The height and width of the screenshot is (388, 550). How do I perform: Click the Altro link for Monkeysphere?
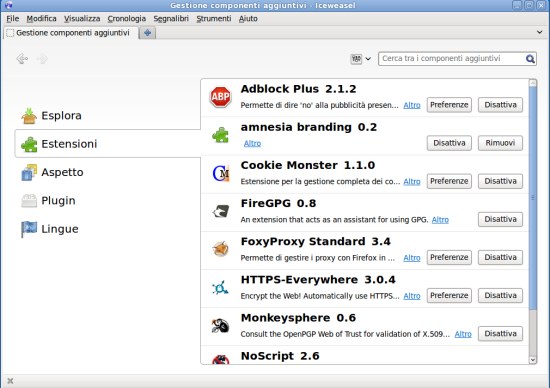(463, 334)
